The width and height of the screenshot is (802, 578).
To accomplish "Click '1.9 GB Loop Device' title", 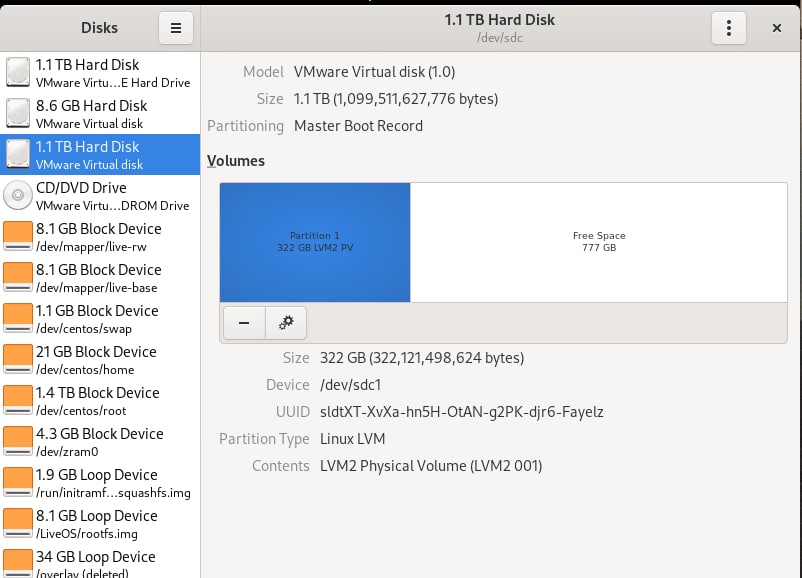I will point(97,475).
